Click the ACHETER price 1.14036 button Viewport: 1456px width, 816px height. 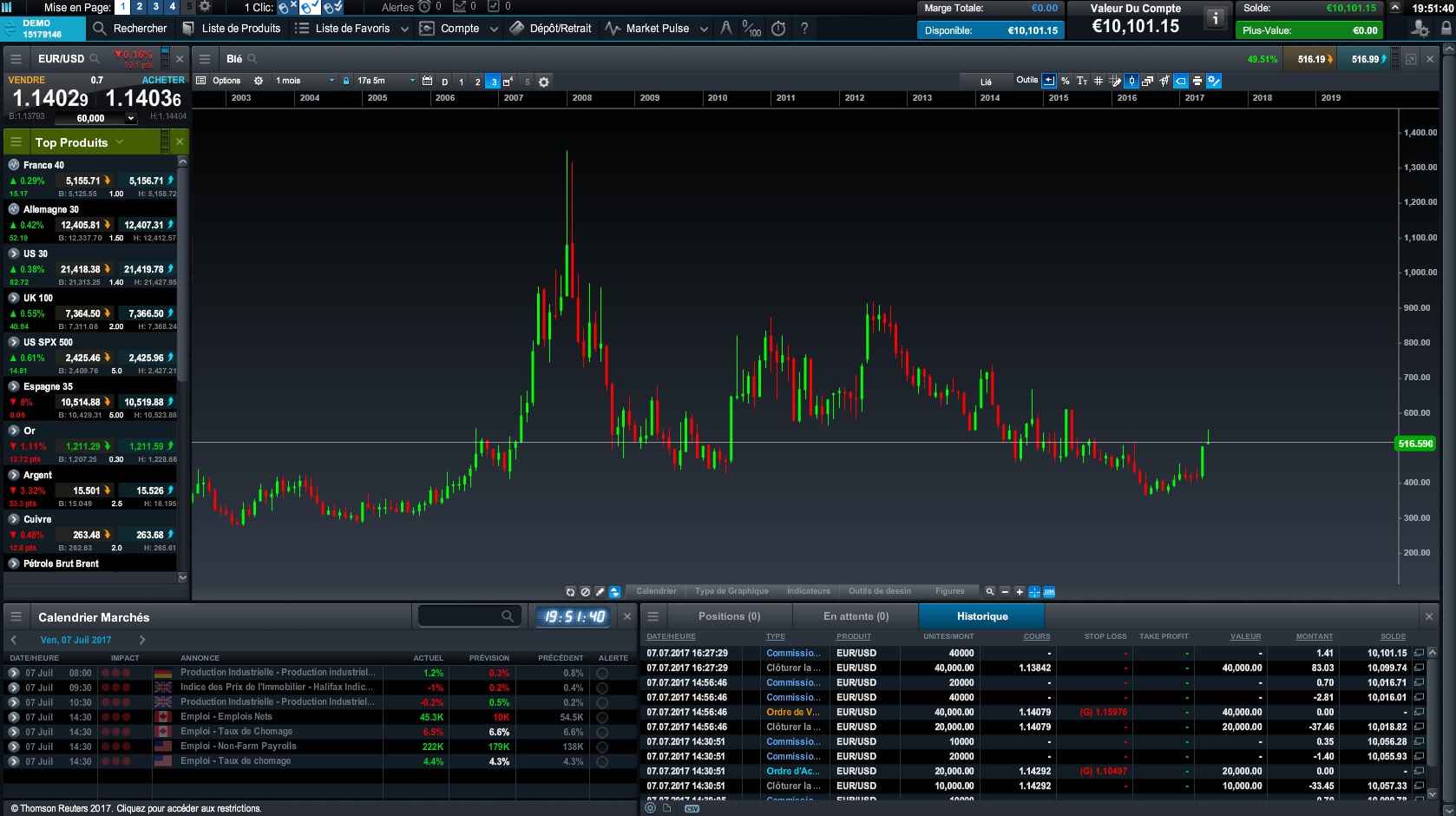coord(144,98)
